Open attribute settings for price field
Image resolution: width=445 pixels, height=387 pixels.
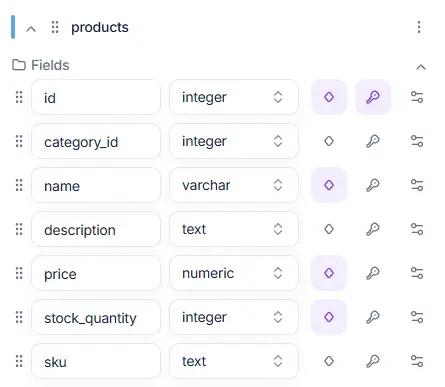[417, 273]
